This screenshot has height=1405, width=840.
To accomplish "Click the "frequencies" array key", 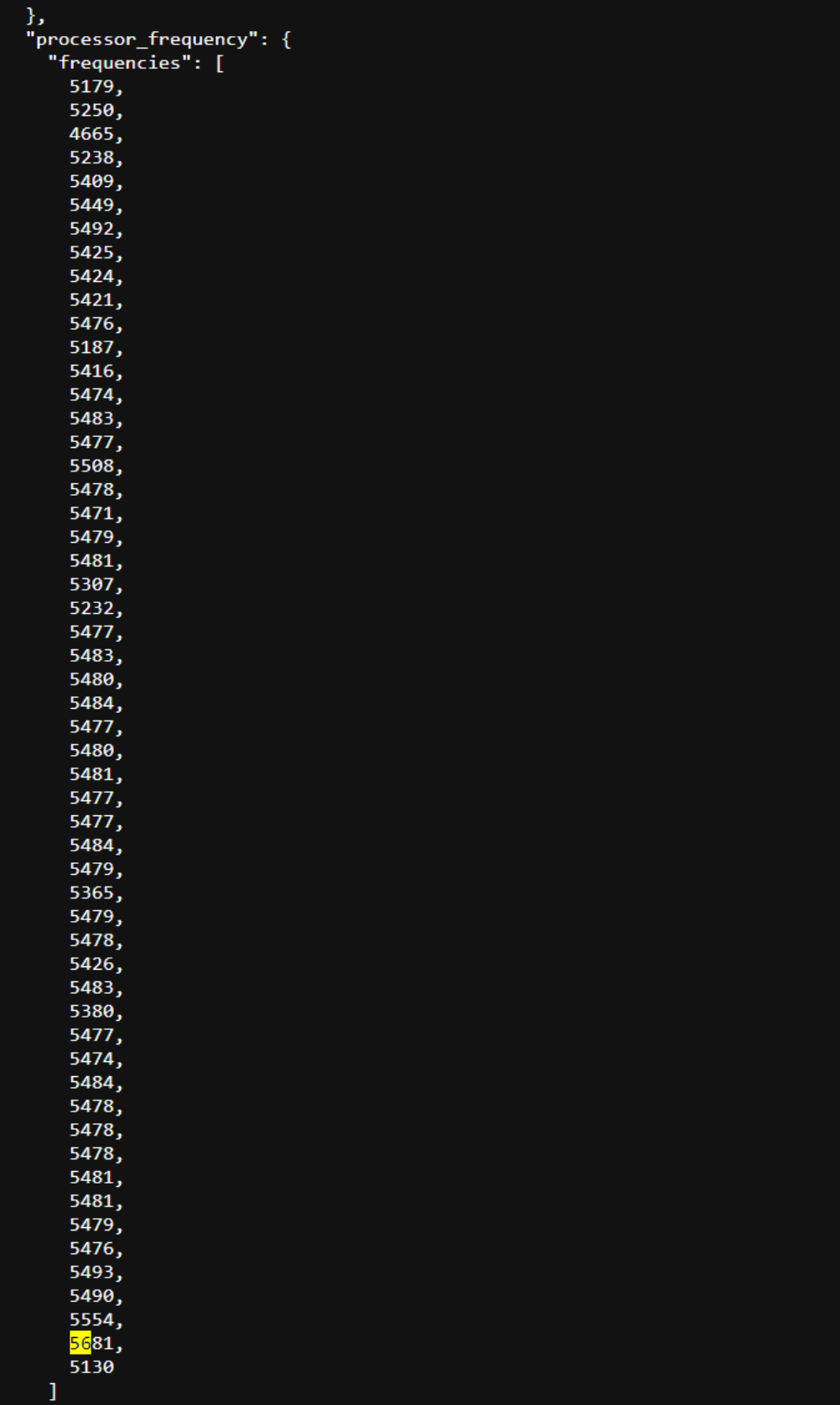I will point(119,63).
